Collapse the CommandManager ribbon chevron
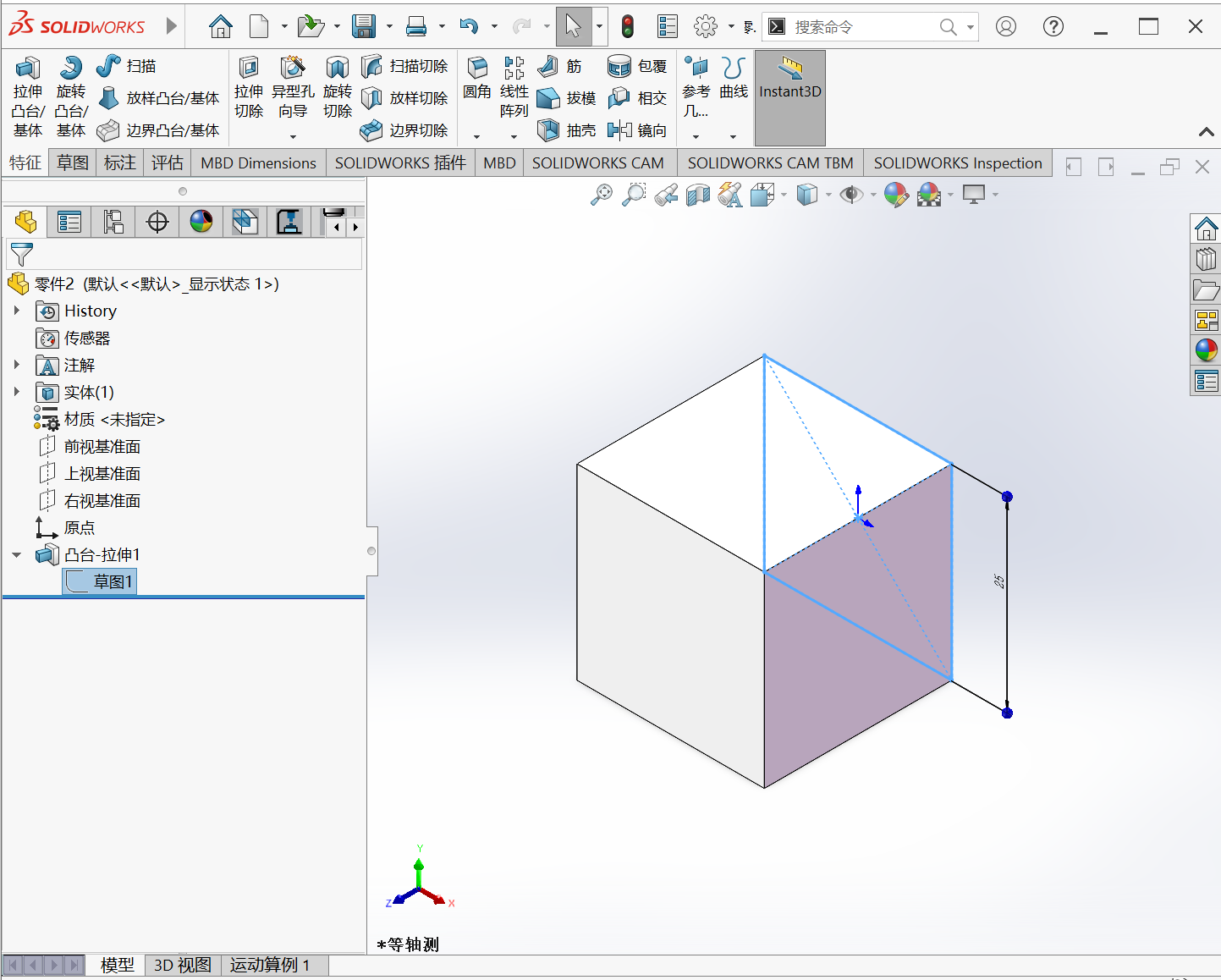1221x980 pixels. click(x=1207, y=131)
